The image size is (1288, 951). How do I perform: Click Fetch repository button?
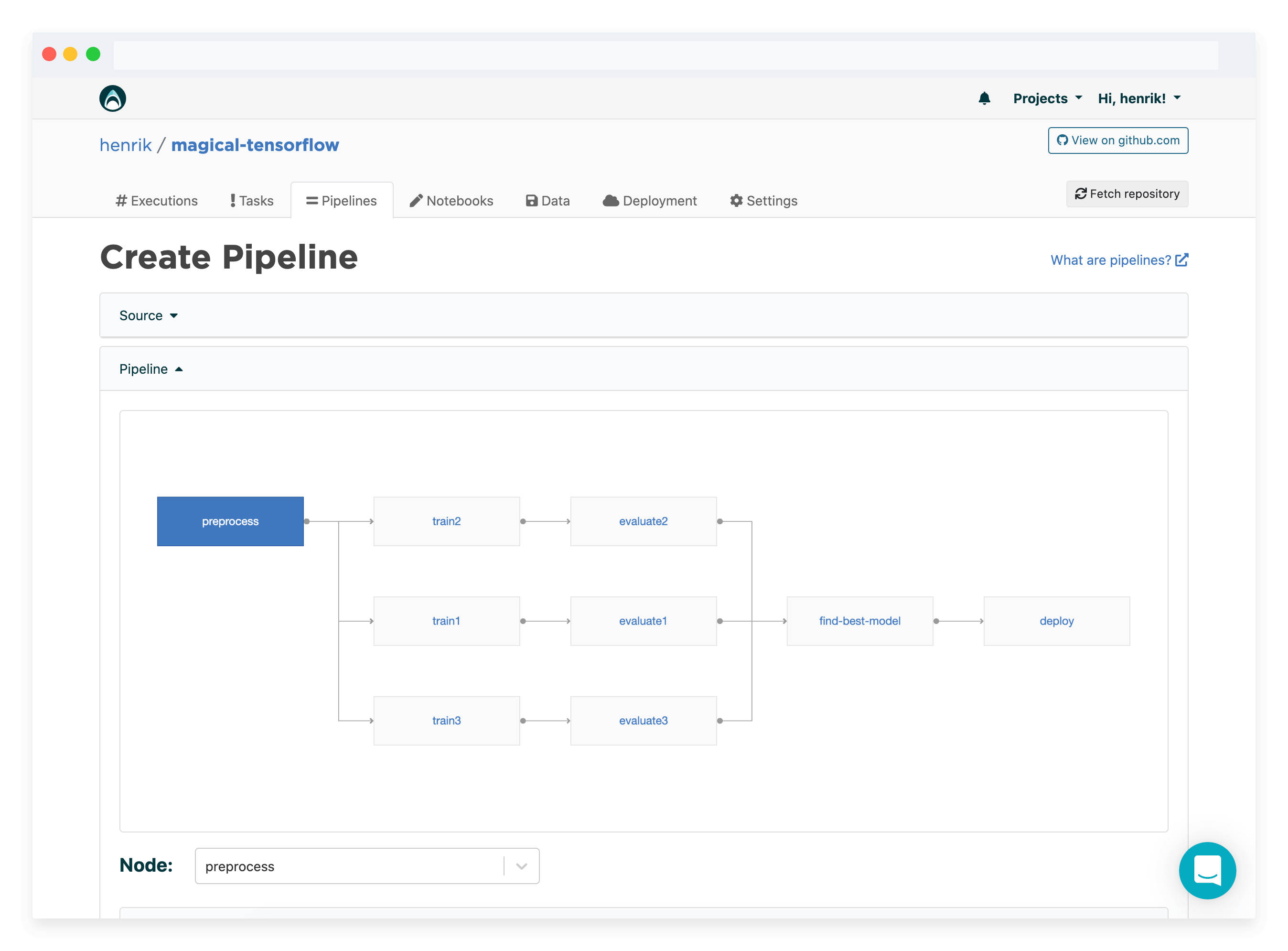[x=1127, y=194]
